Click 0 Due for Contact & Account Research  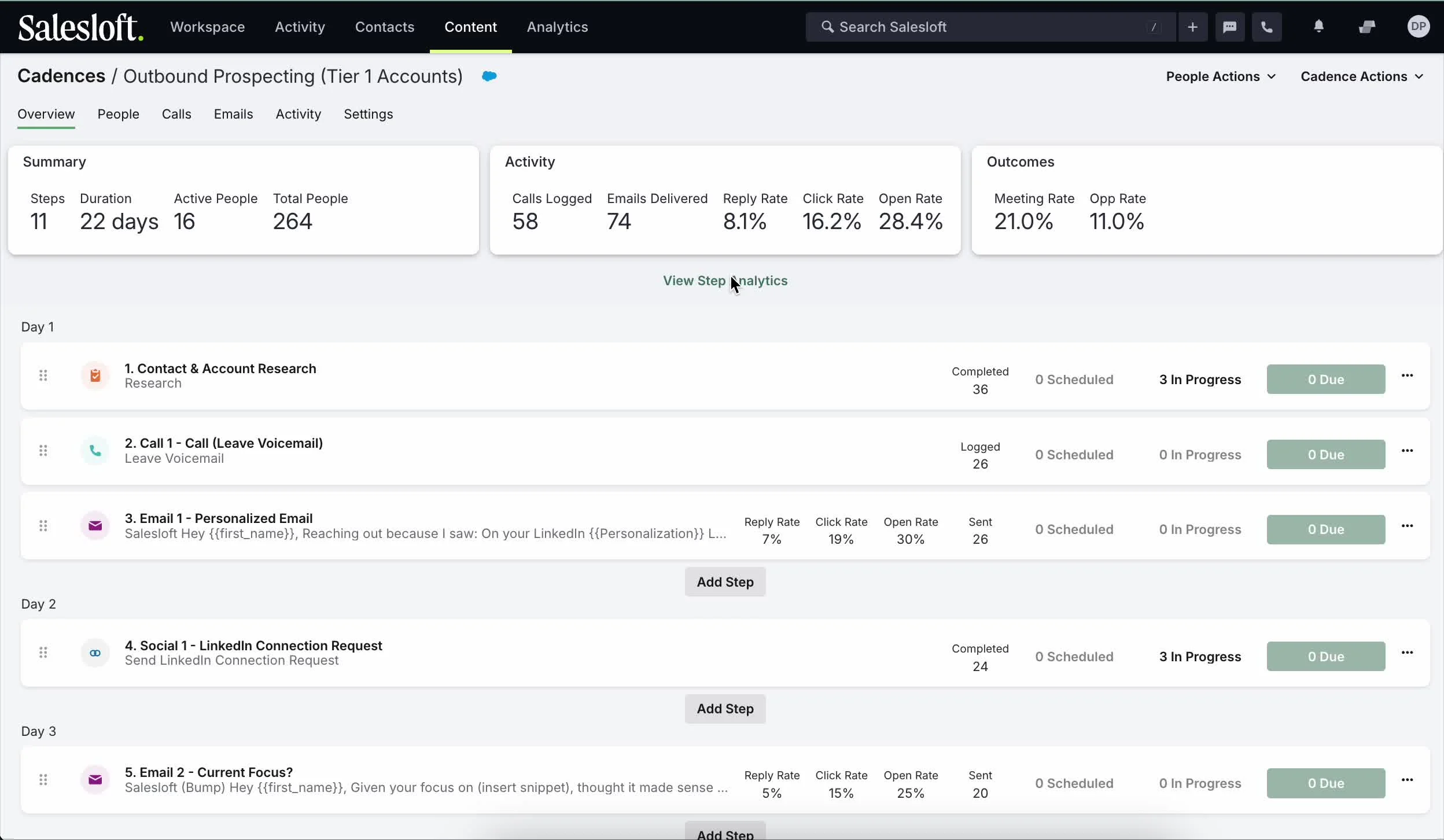[1326, 380]
